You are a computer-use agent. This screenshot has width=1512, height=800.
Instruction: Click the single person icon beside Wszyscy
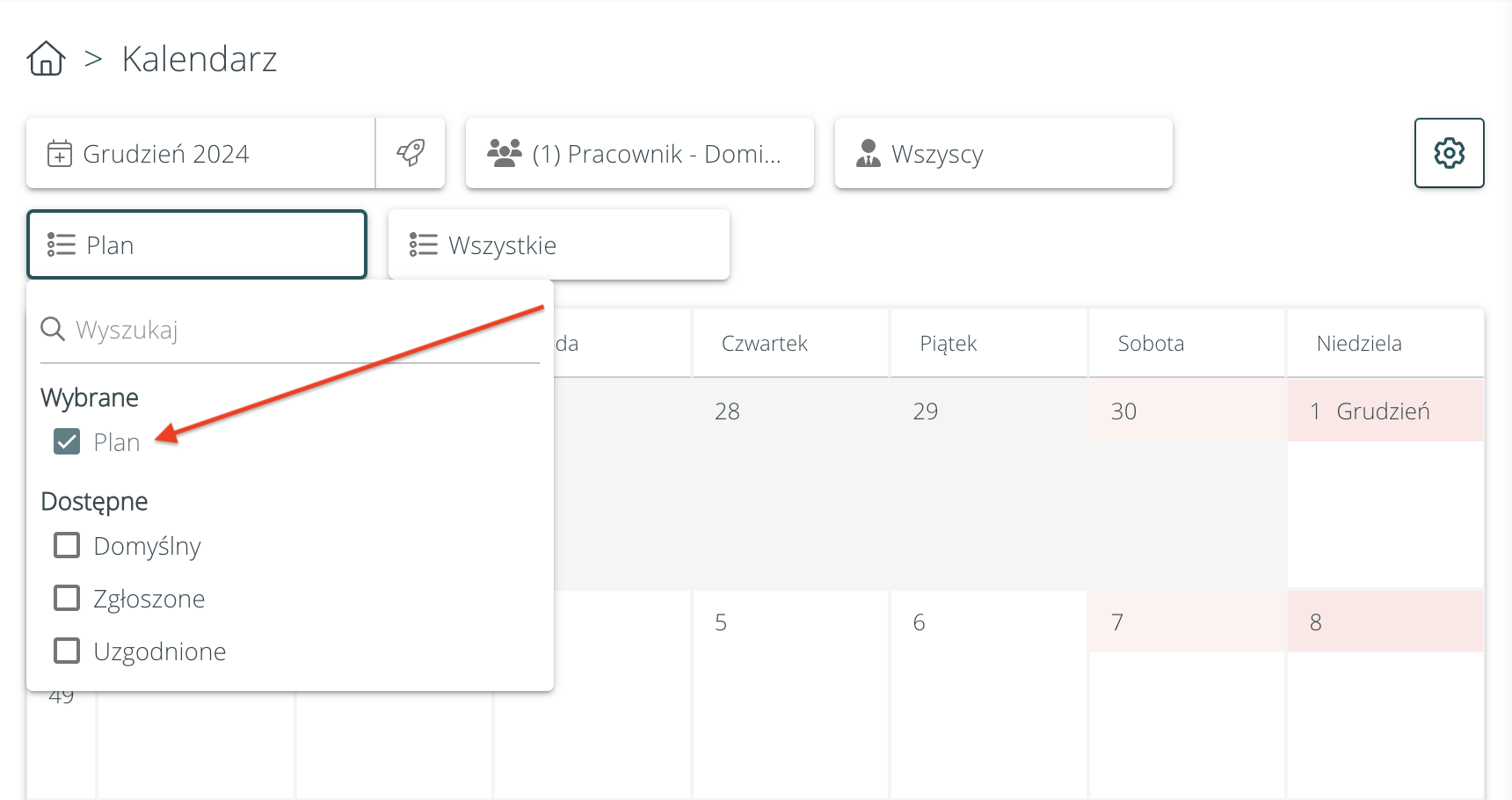869,153
